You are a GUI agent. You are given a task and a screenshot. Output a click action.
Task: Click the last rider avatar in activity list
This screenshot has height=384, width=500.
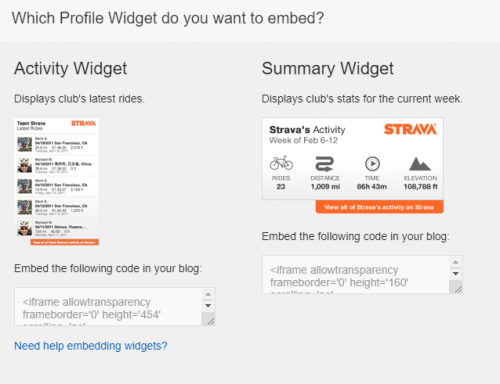click(25, 228)
